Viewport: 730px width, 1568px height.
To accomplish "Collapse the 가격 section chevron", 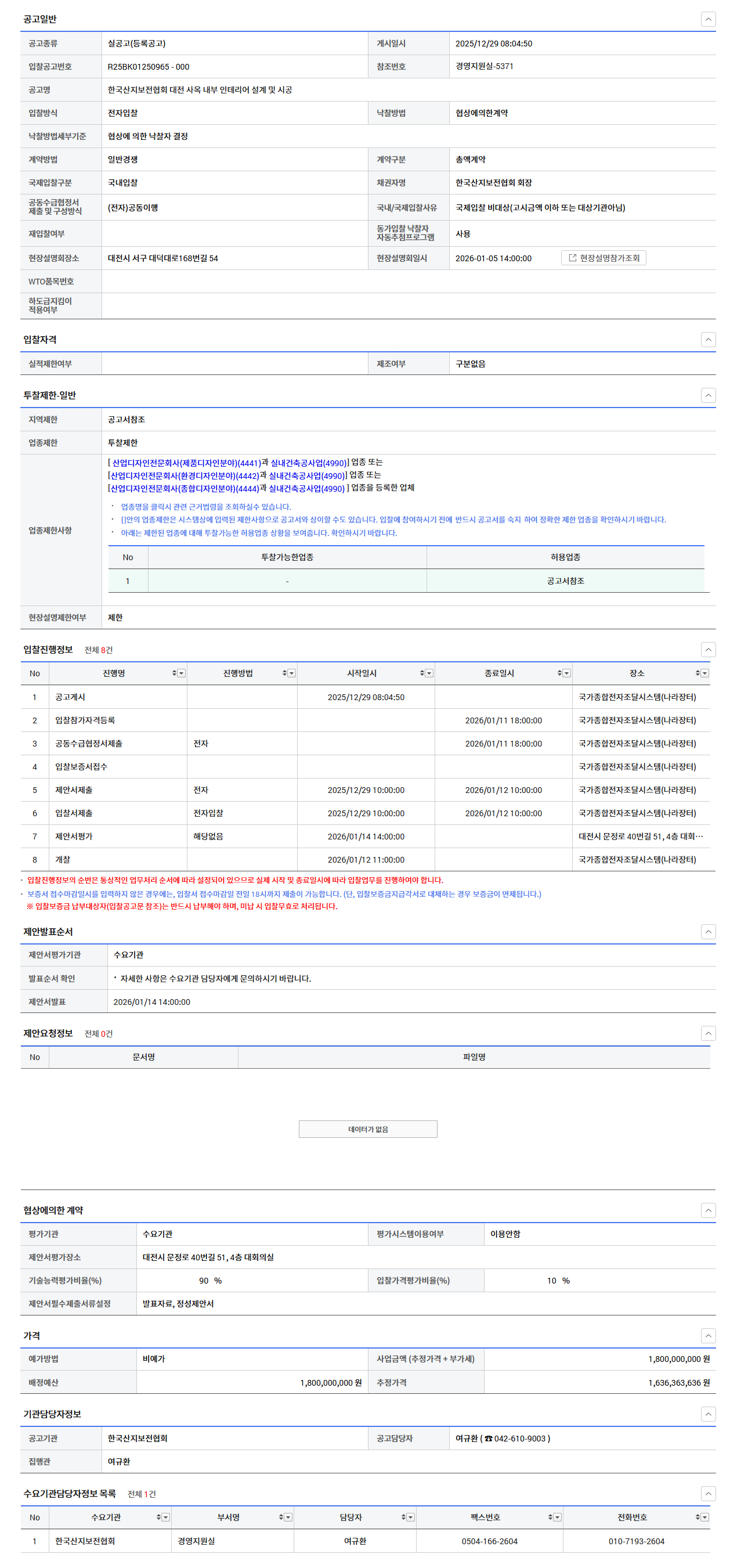I will pos(707,1335).
